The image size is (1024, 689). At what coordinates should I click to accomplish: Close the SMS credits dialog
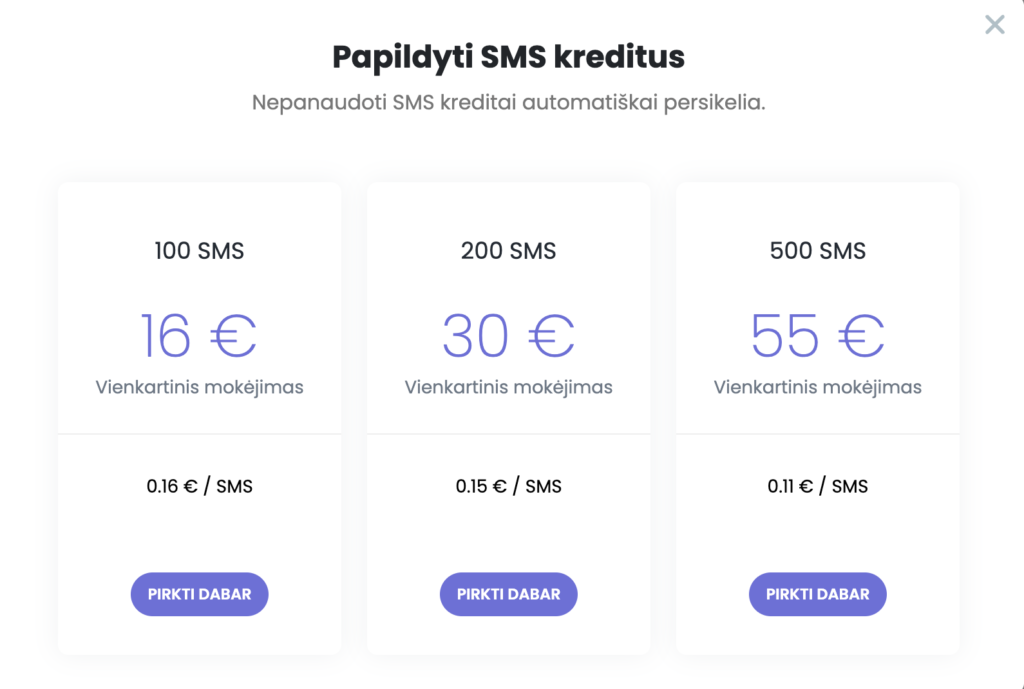(x=994, y=25)
